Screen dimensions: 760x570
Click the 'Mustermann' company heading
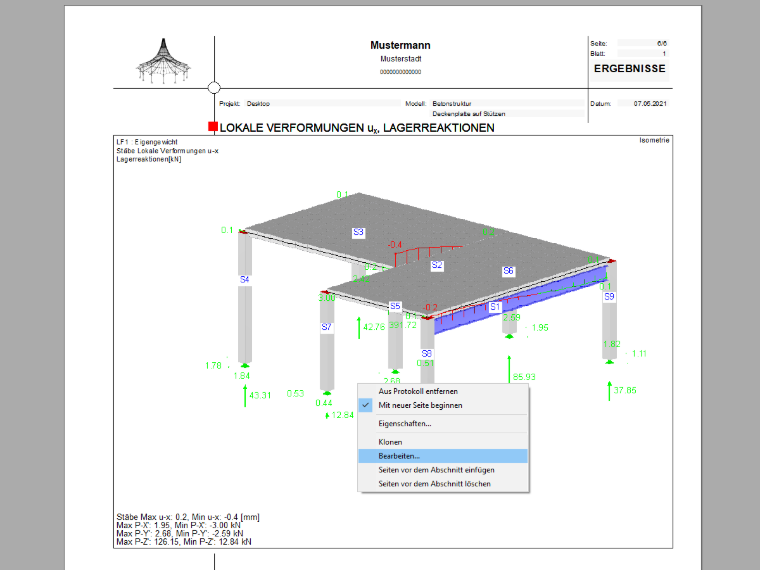(400, 45)
